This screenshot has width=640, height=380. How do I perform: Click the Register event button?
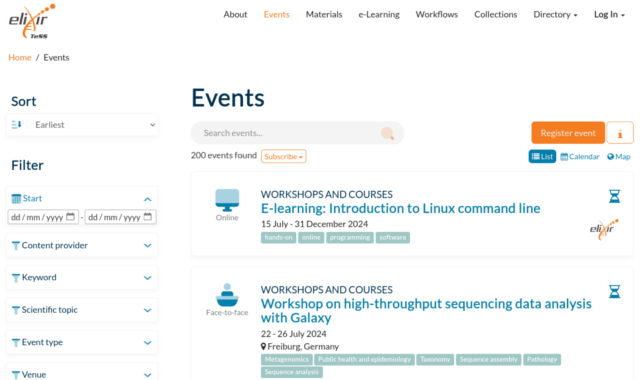click(568, 133)
